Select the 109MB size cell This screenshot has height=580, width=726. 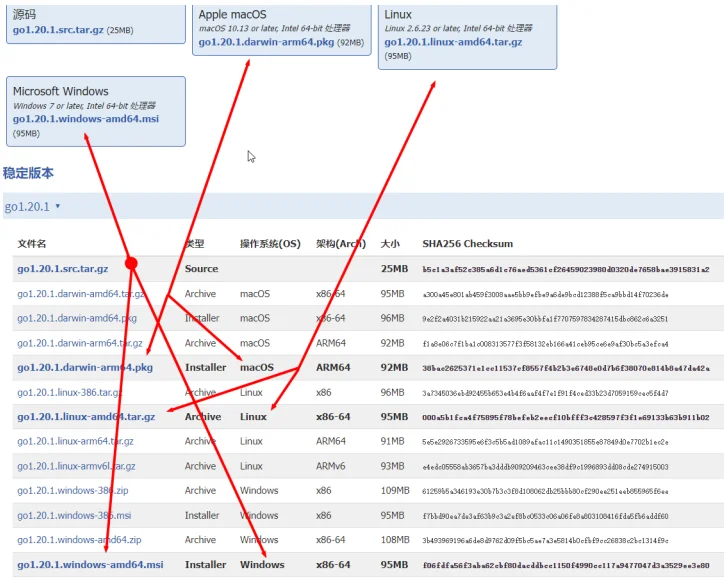(395, 490)
